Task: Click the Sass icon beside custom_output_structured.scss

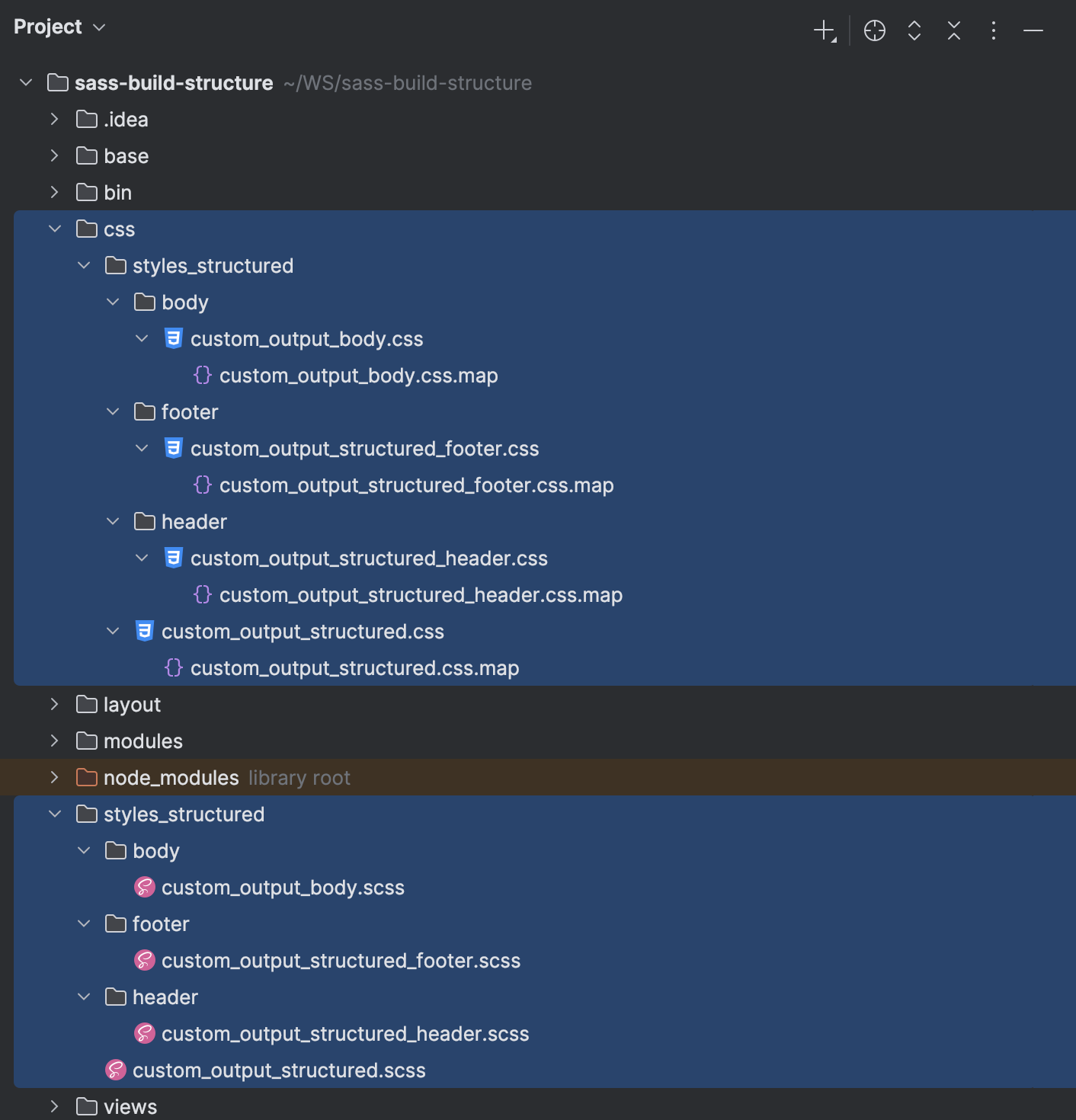Action: click(115, 1070)
